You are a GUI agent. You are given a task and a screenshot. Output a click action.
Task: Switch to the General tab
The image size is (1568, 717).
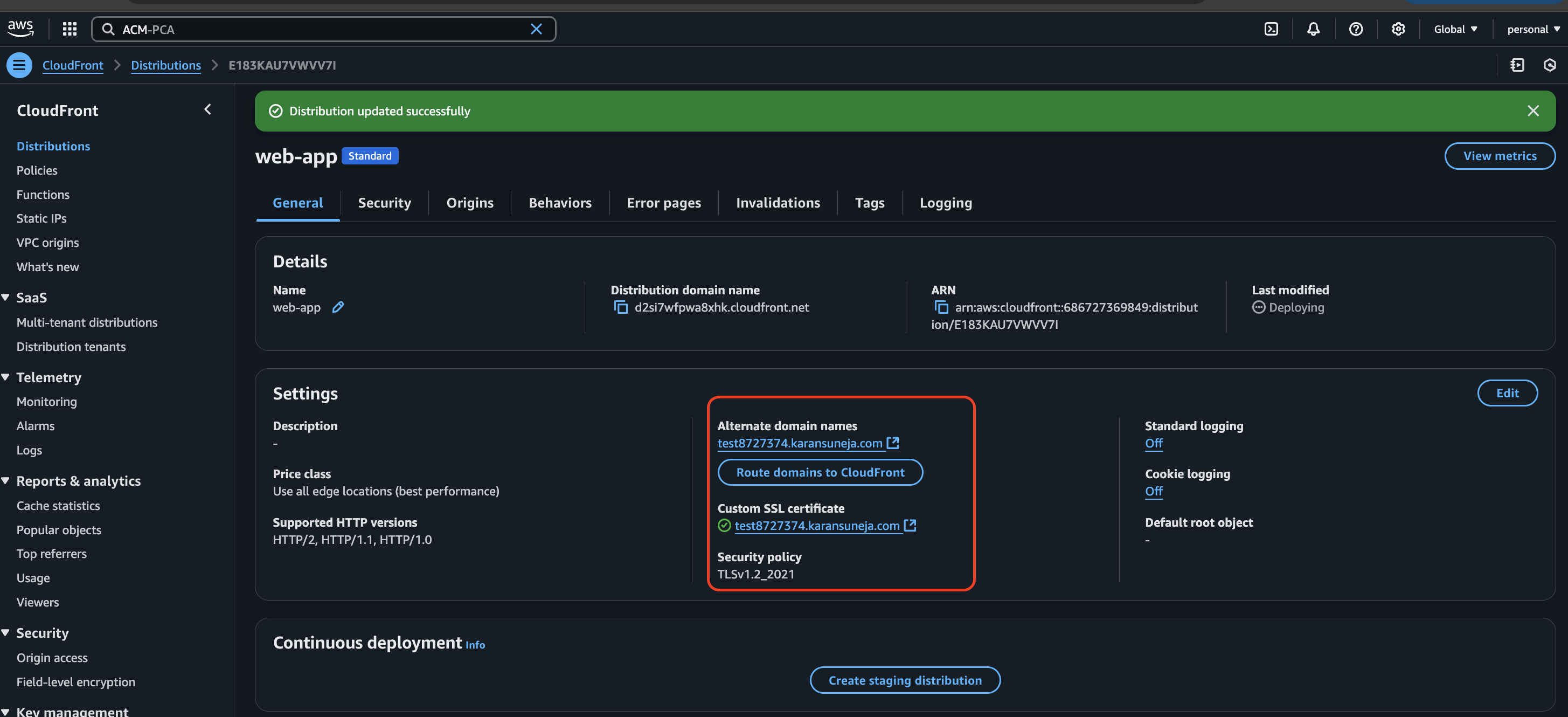click(297, 203)
